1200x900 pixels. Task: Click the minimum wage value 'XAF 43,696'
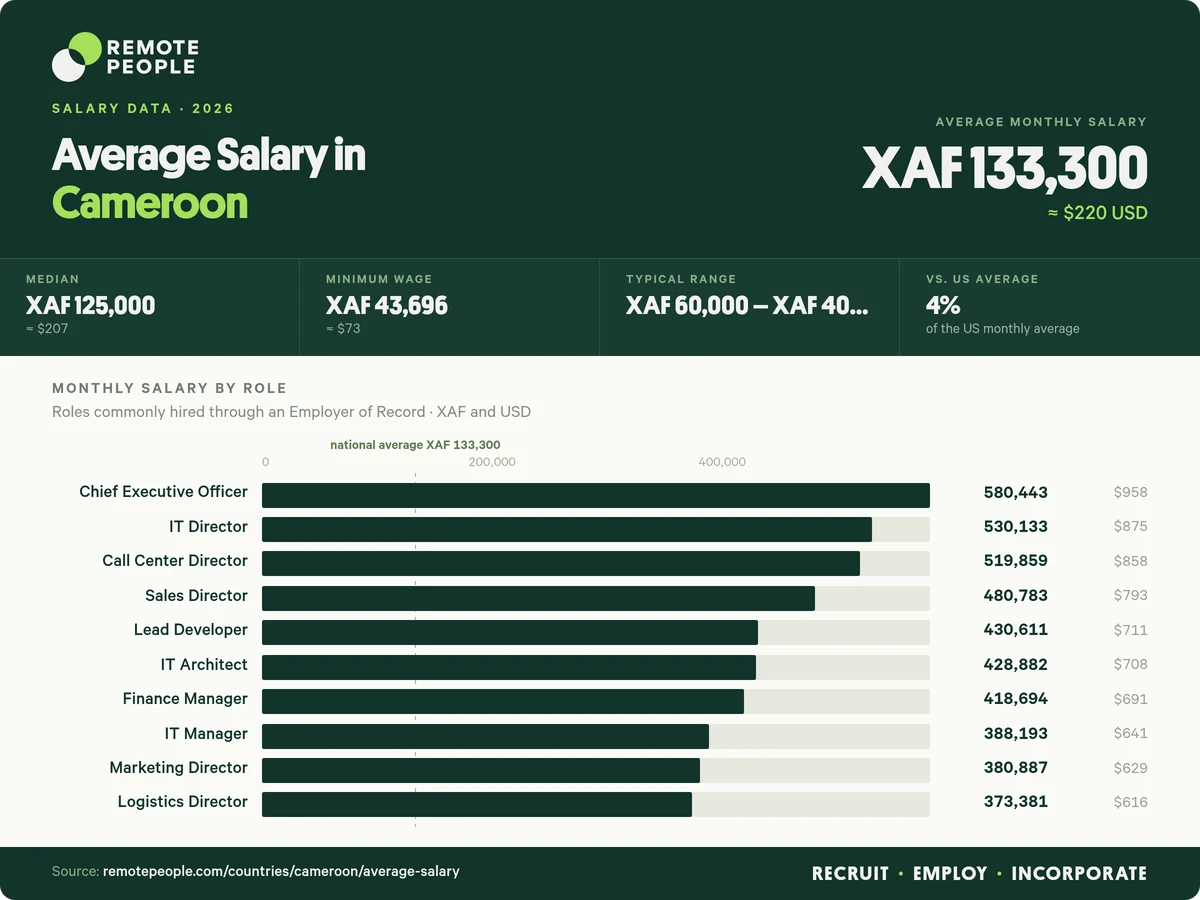387,305
